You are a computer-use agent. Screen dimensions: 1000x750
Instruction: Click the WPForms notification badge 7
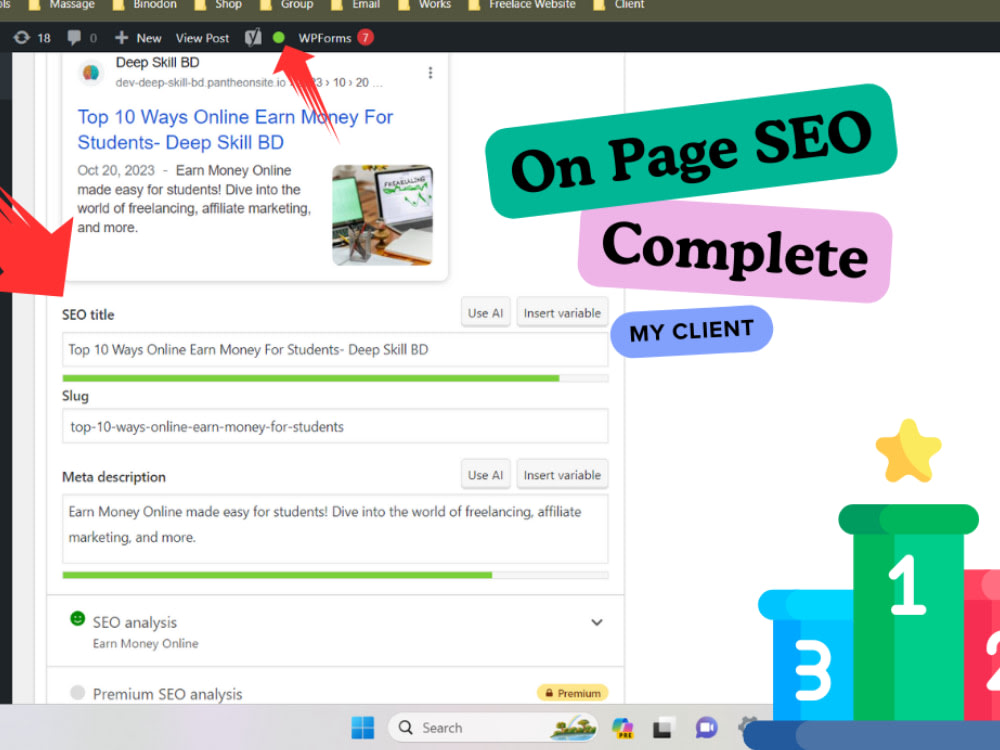[x=365, y=38]
